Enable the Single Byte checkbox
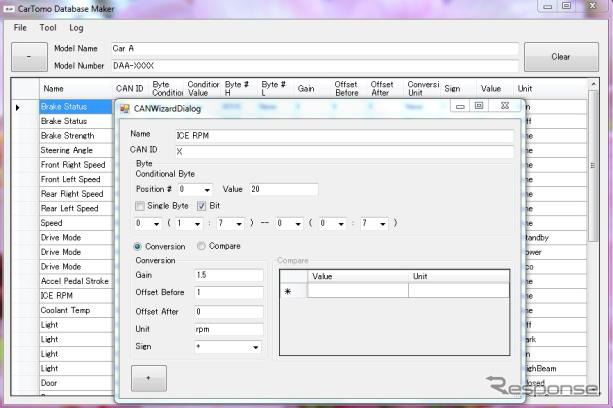Image resolution: width=613 pixels, height=408 pixels. 140,206
